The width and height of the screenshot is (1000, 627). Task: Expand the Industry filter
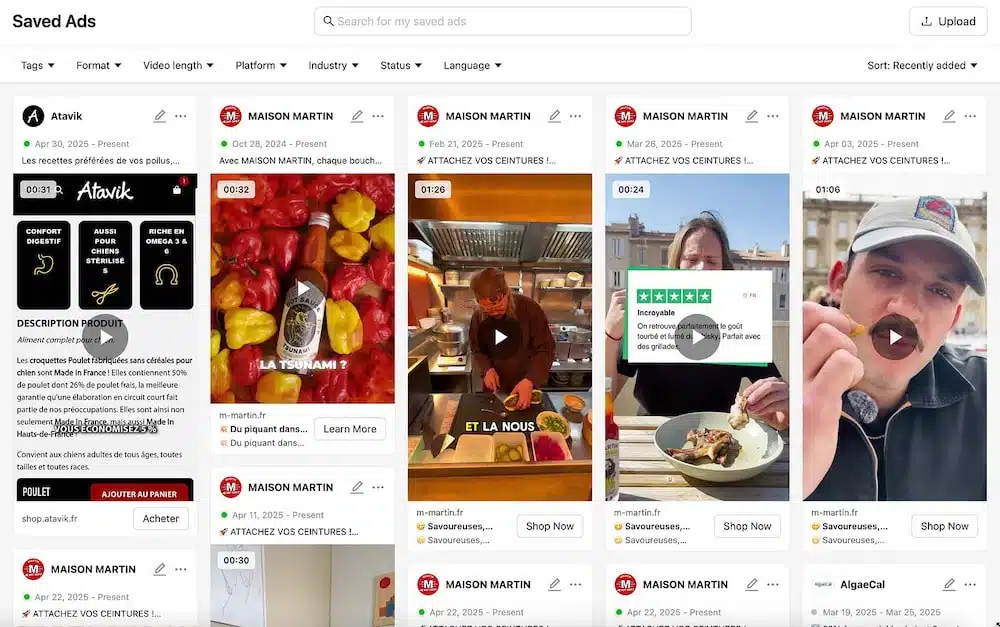[334, 65]
